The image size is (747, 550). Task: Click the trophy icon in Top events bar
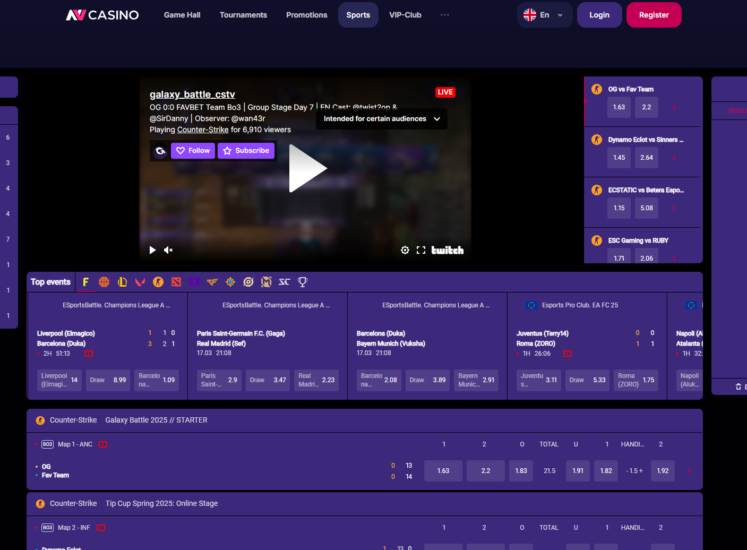(x=303, y=282)
